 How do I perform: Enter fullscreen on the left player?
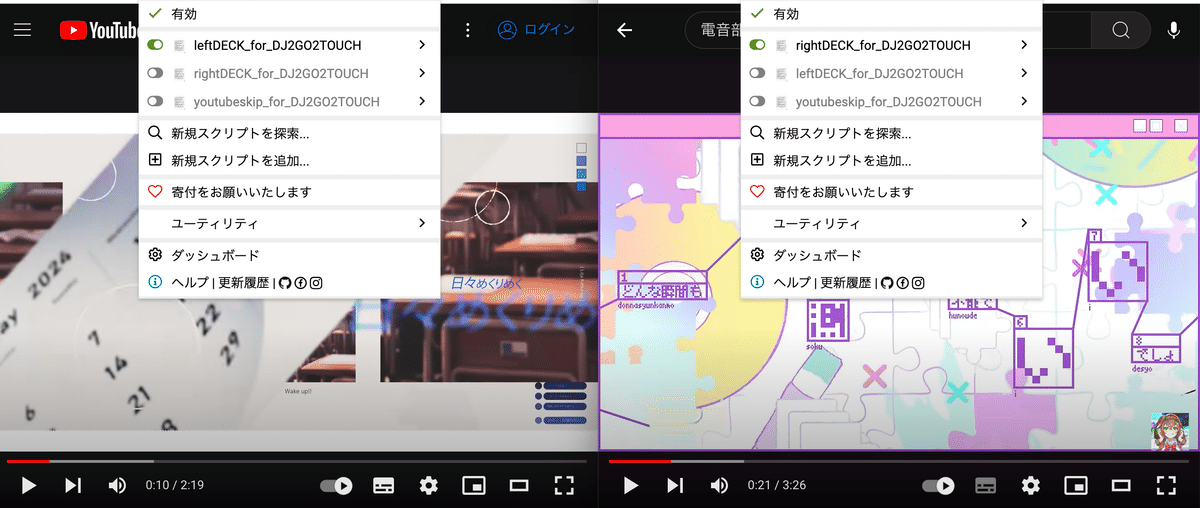tap(564, 485)
